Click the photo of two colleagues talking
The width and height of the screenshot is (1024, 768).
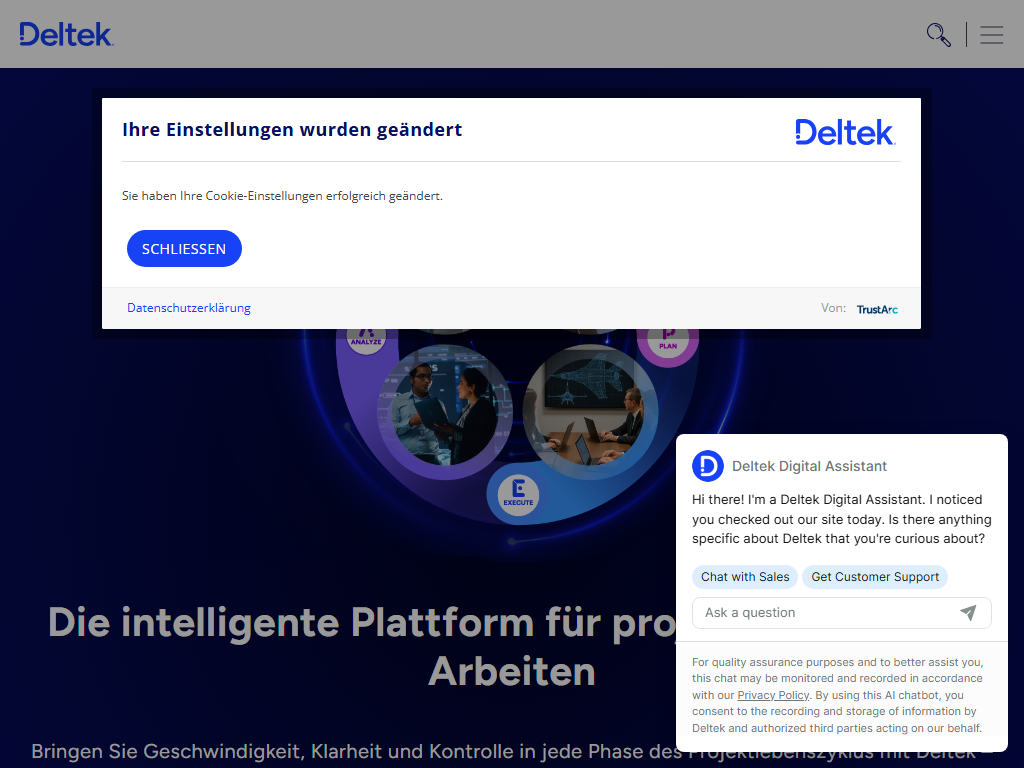tap(445, 411)
